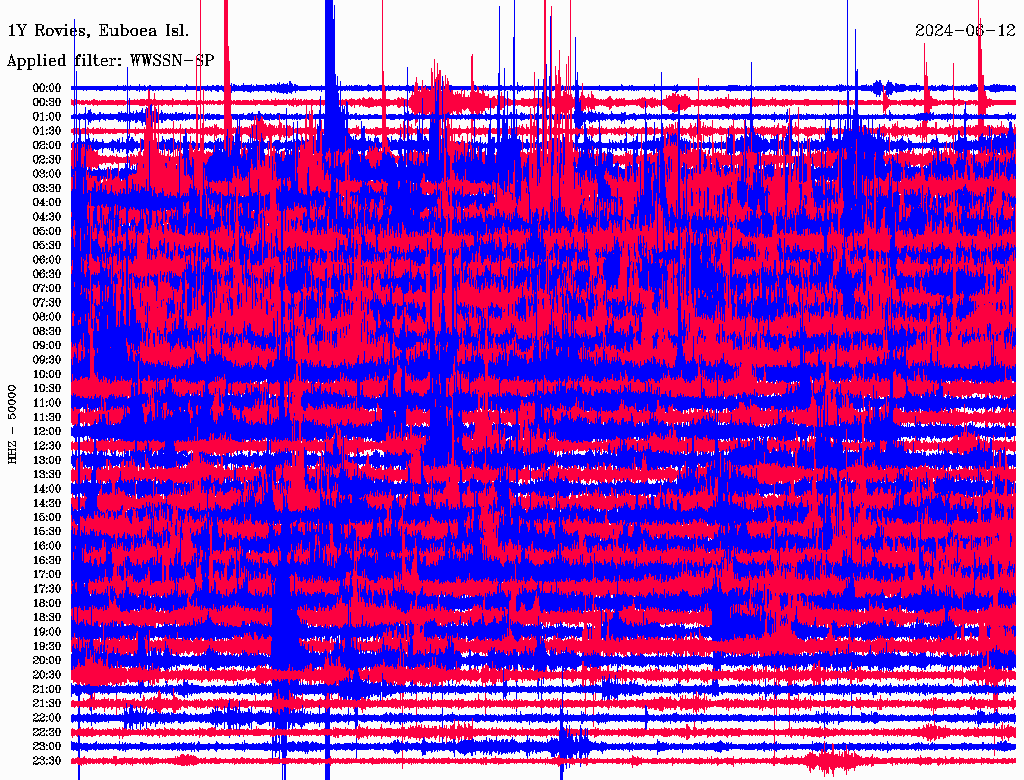Select the 07:00 time row label
Screen dimensions: 1024x780
[x=47, y=288]
